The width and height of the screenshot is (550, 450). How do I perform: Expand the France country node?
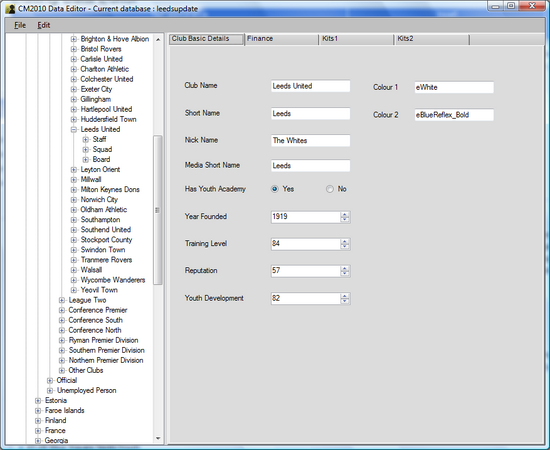[x=38, y=431]
